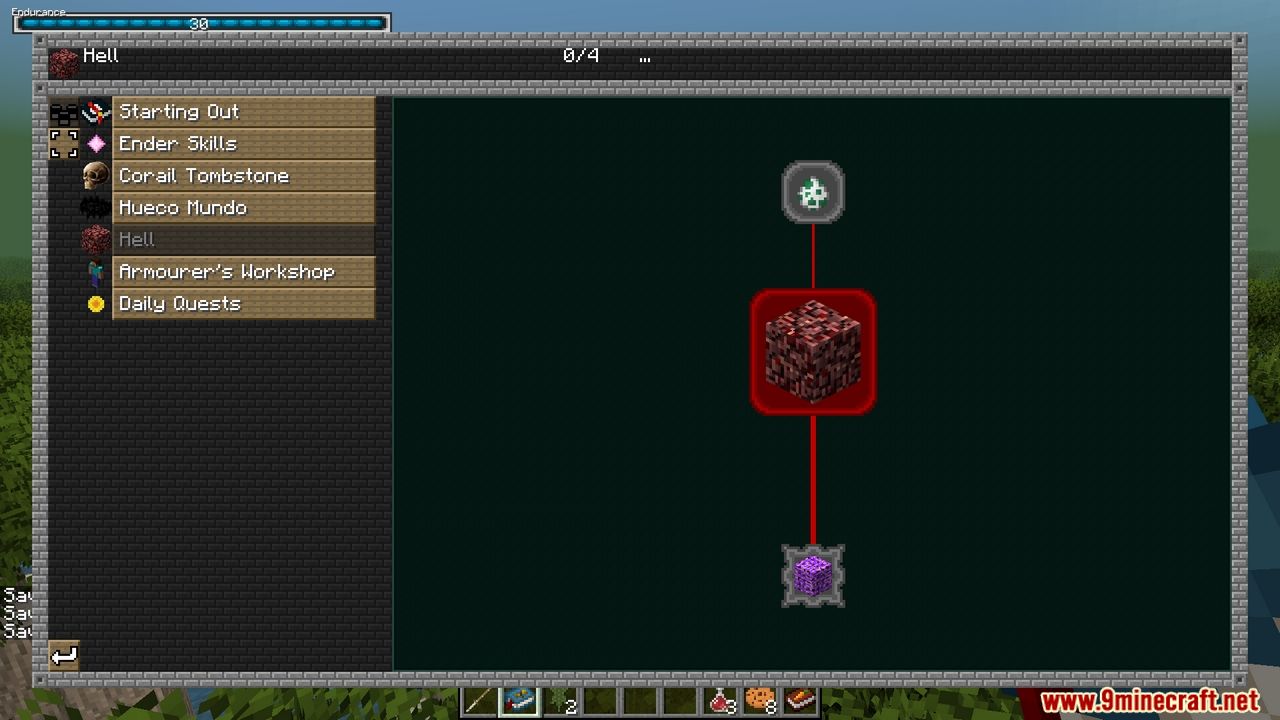Select the stick item in hotbar
Screen dimensions: 1280x720
[479, 702]
